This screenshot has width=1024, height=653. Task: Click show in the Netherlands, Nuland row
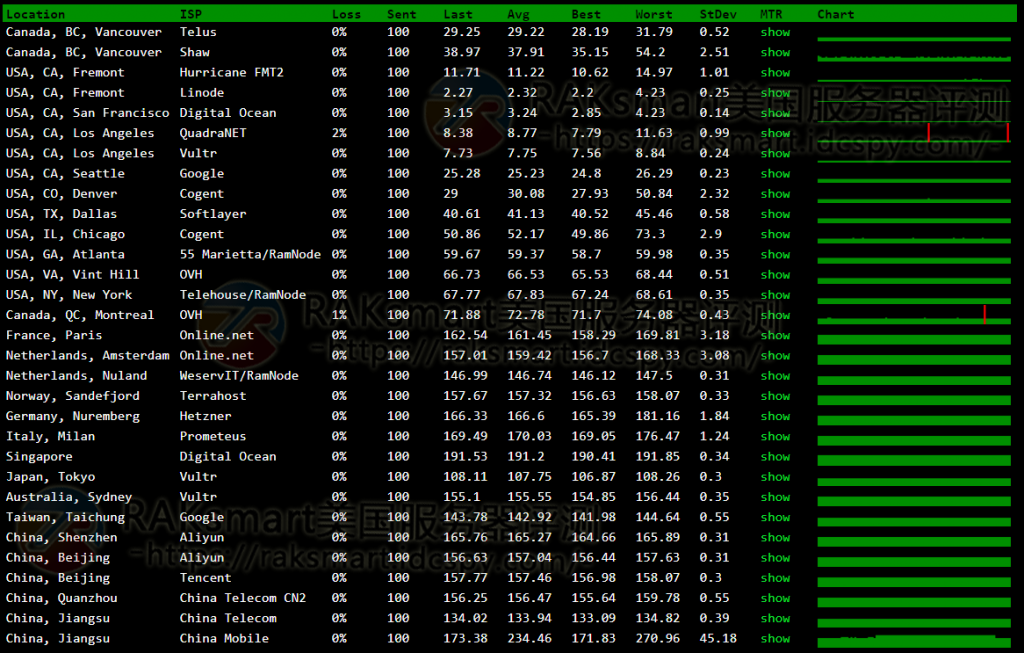775,376
